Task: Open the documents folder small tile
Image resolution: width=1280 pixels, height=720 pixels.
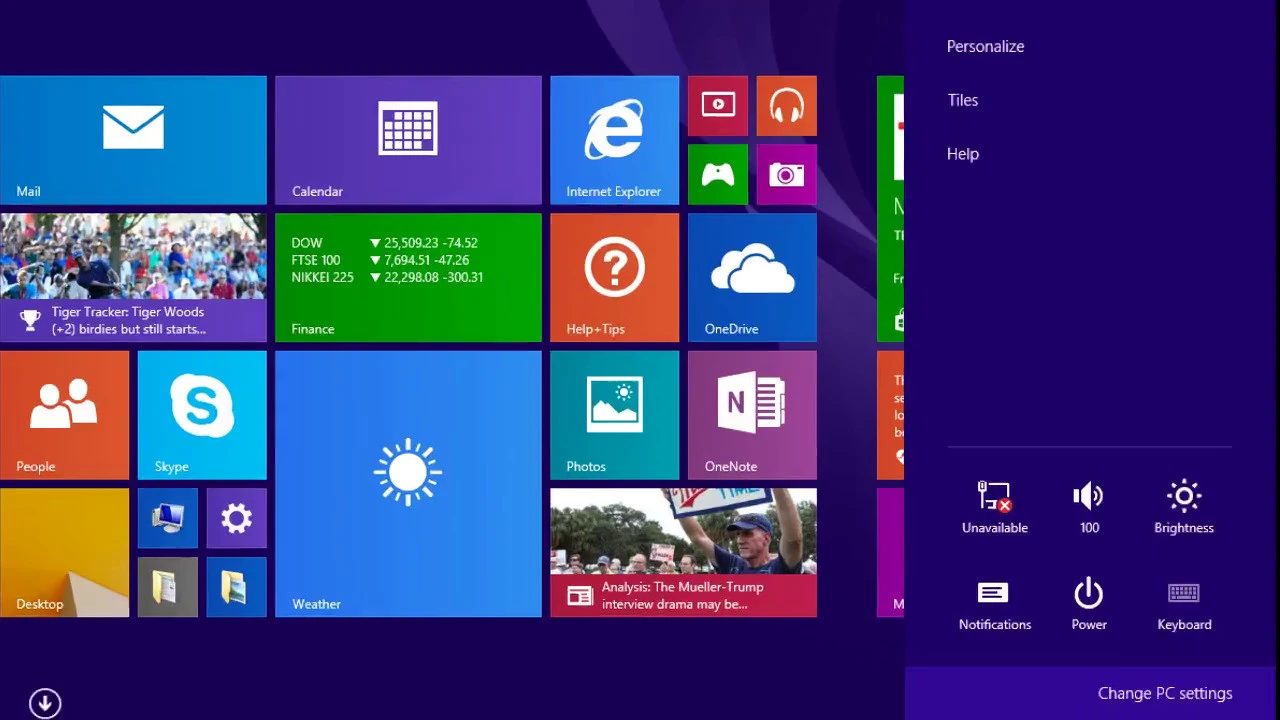Action: [x=168, y=587]
